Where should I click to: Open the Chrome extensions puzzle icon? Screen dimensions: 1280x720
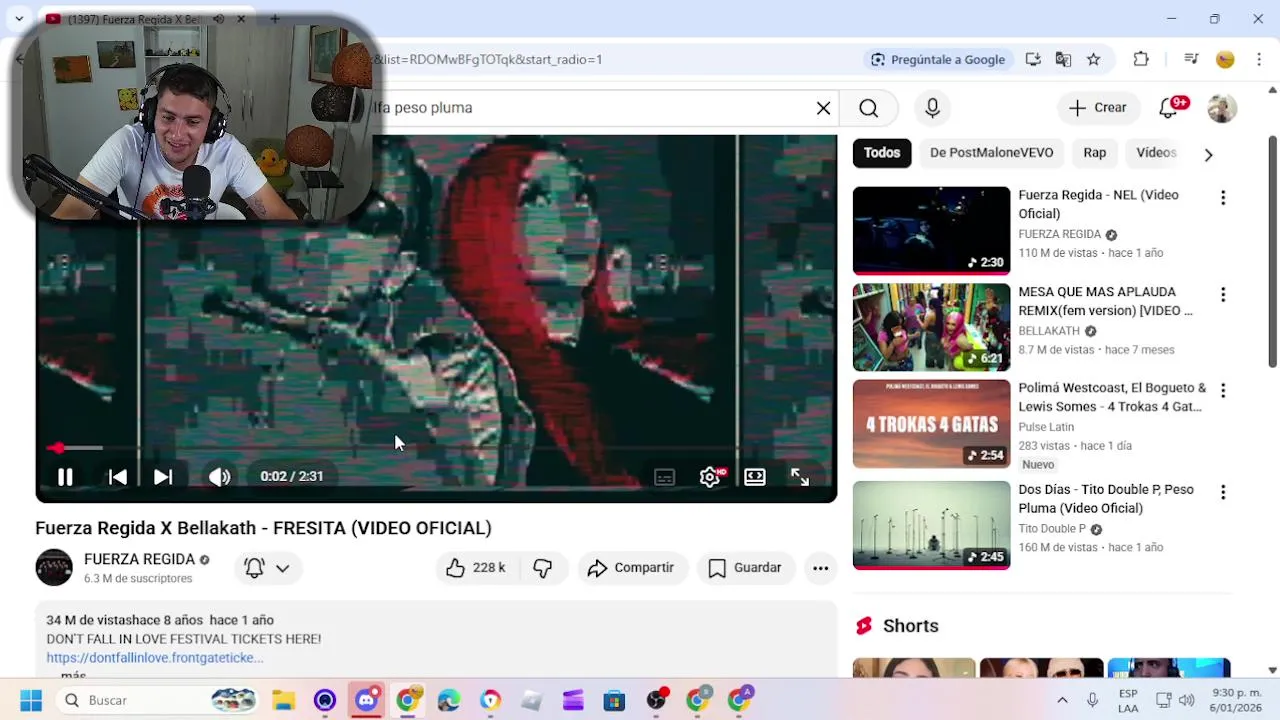(x=1141, y=60)
